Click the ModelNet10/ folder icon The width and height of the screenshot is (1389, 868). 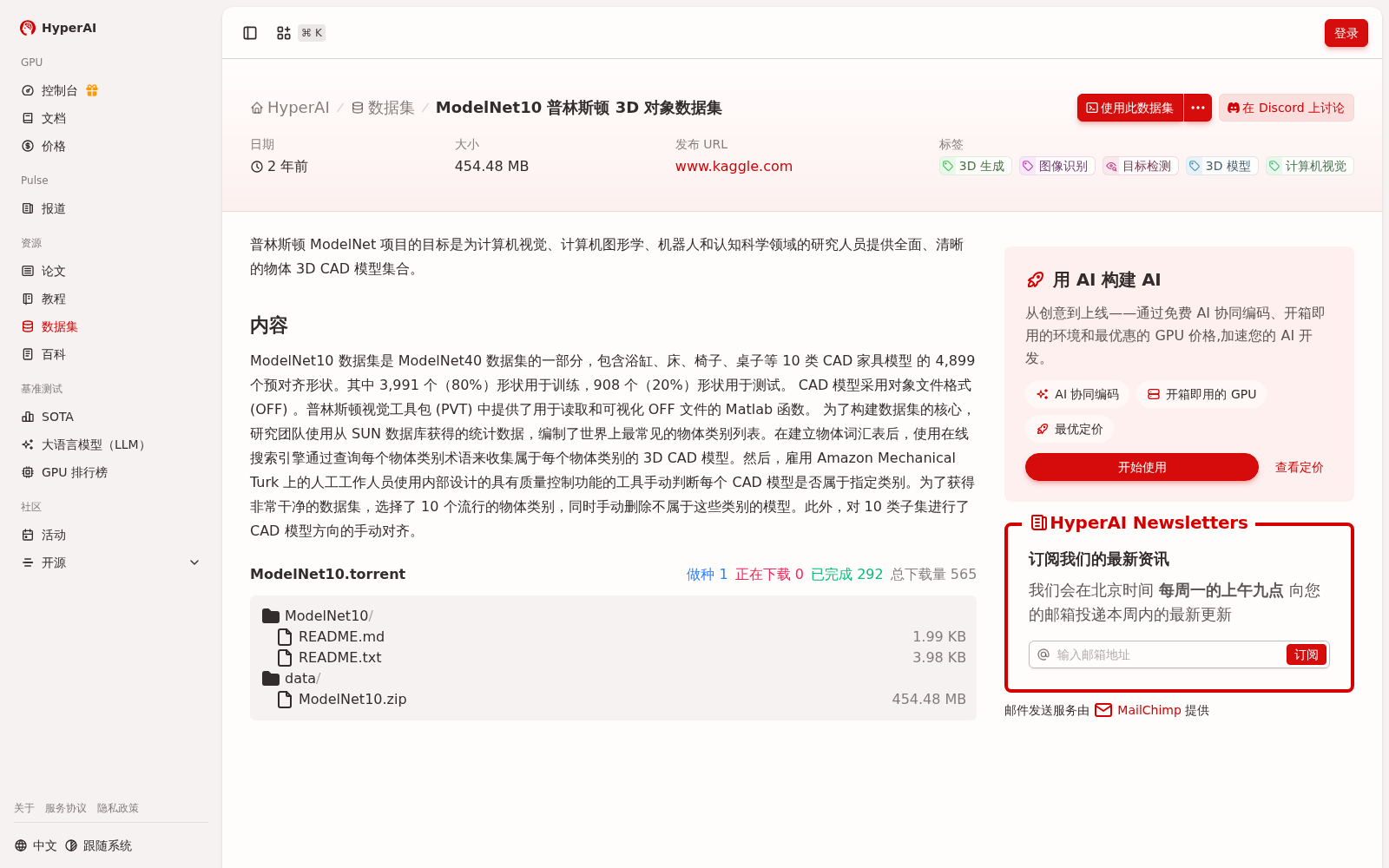click(271, 615)
